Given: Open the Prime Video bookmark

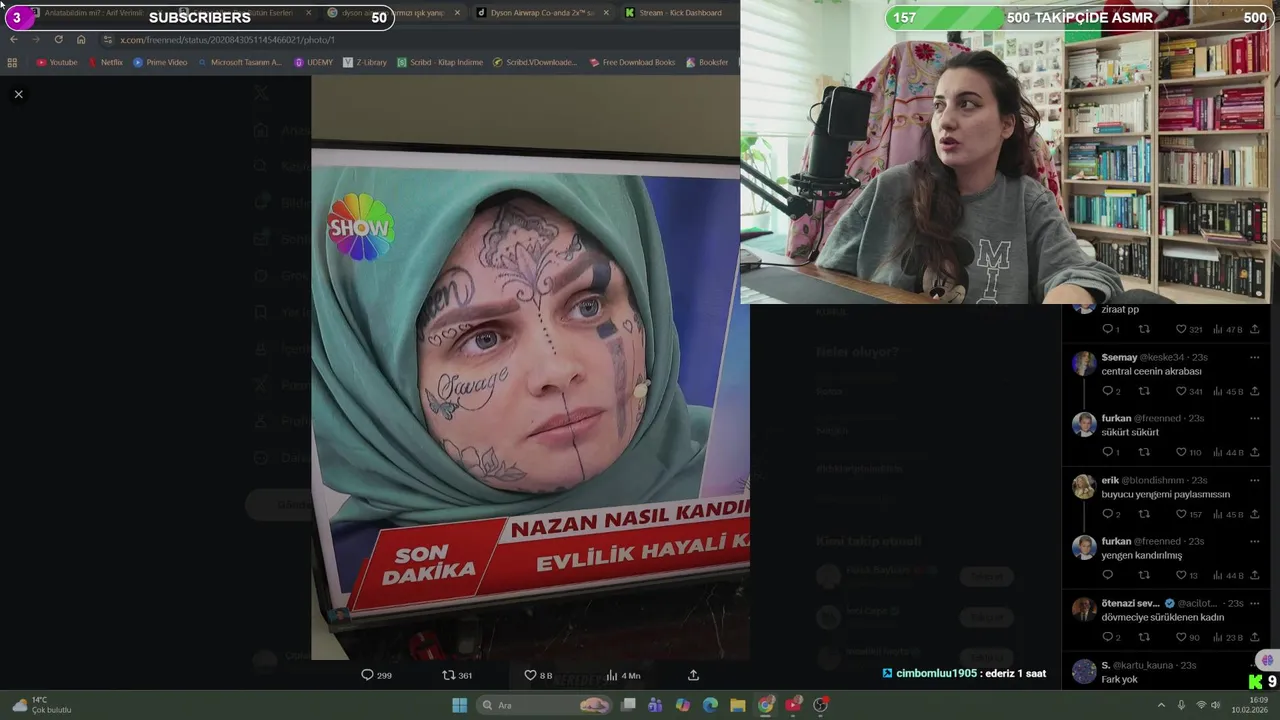Looking at the screenshot, I should 160,62.
